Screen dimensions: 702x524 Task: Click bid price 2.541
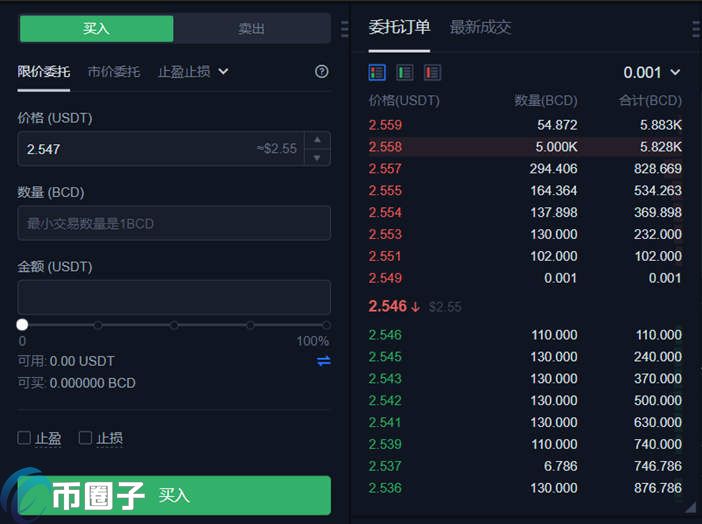pyautogui.click(x=385, y=422)
